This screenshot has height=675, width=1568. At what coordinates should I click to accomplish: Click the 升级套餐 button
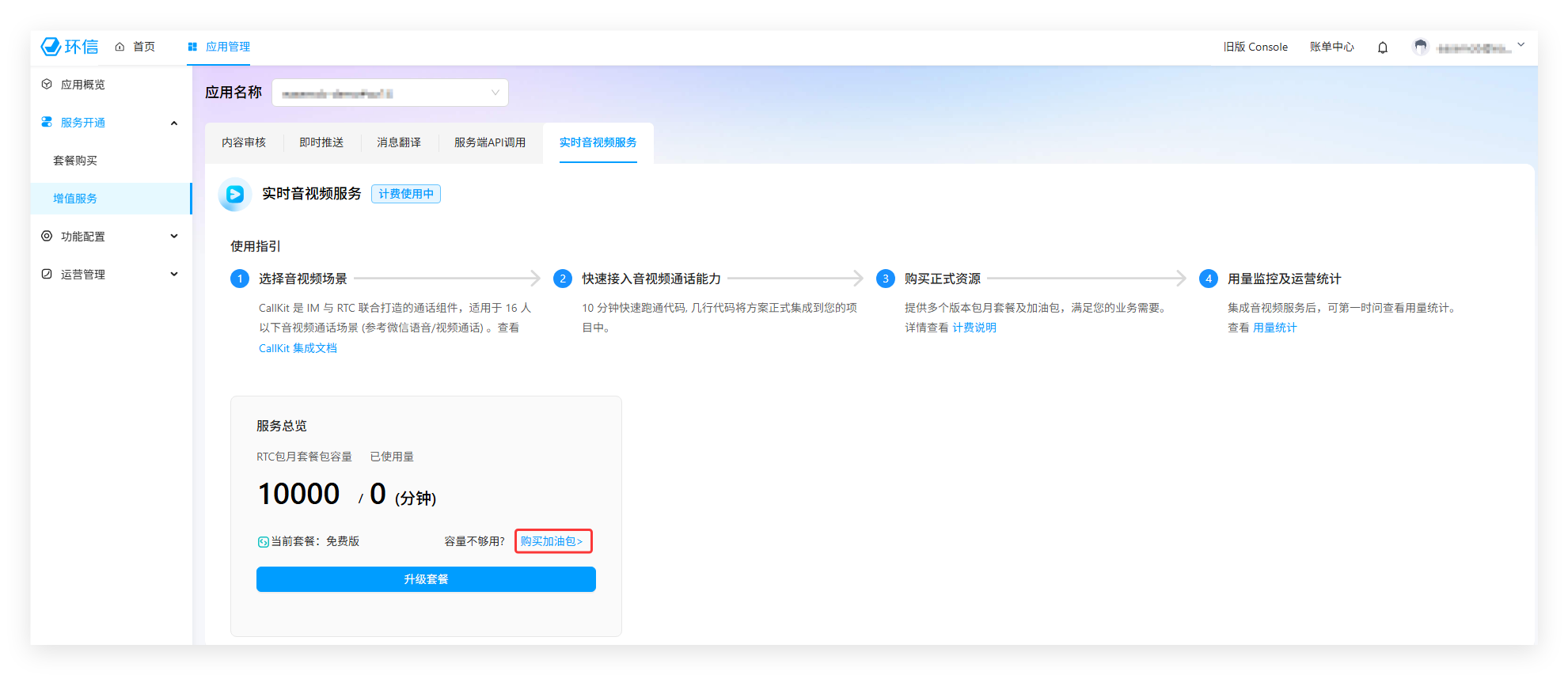pyautogui.click(x=426, y=579)
